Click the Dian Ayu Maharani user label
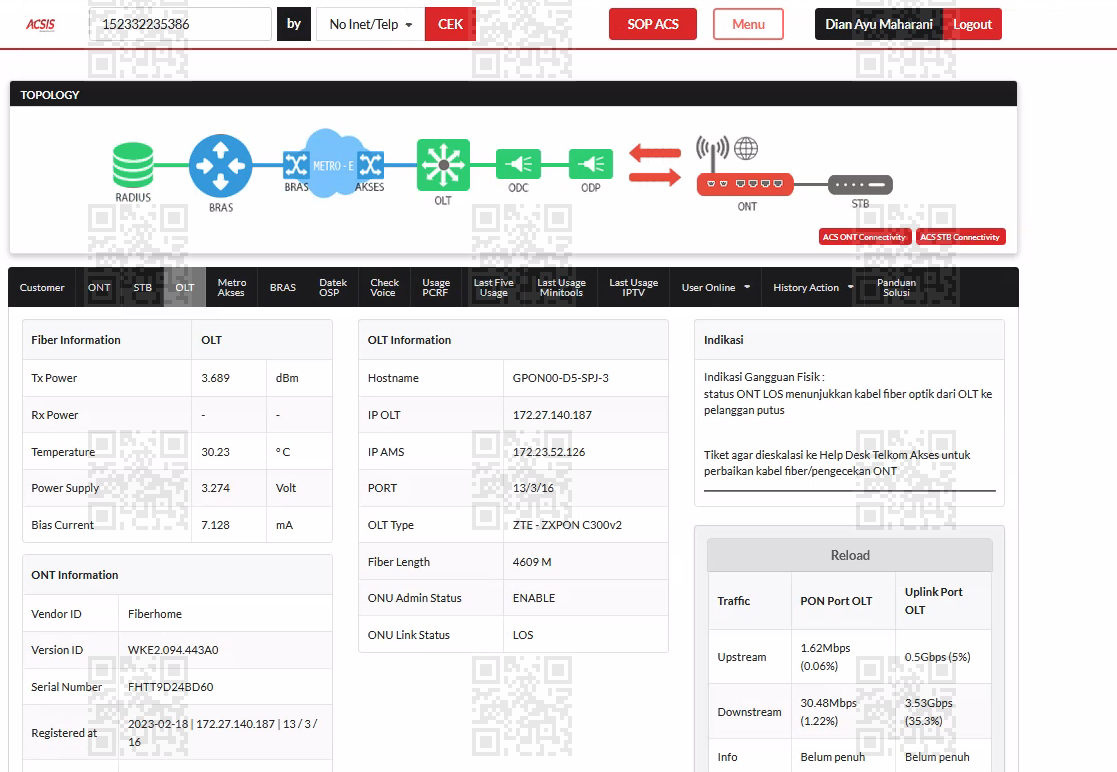 878,24
